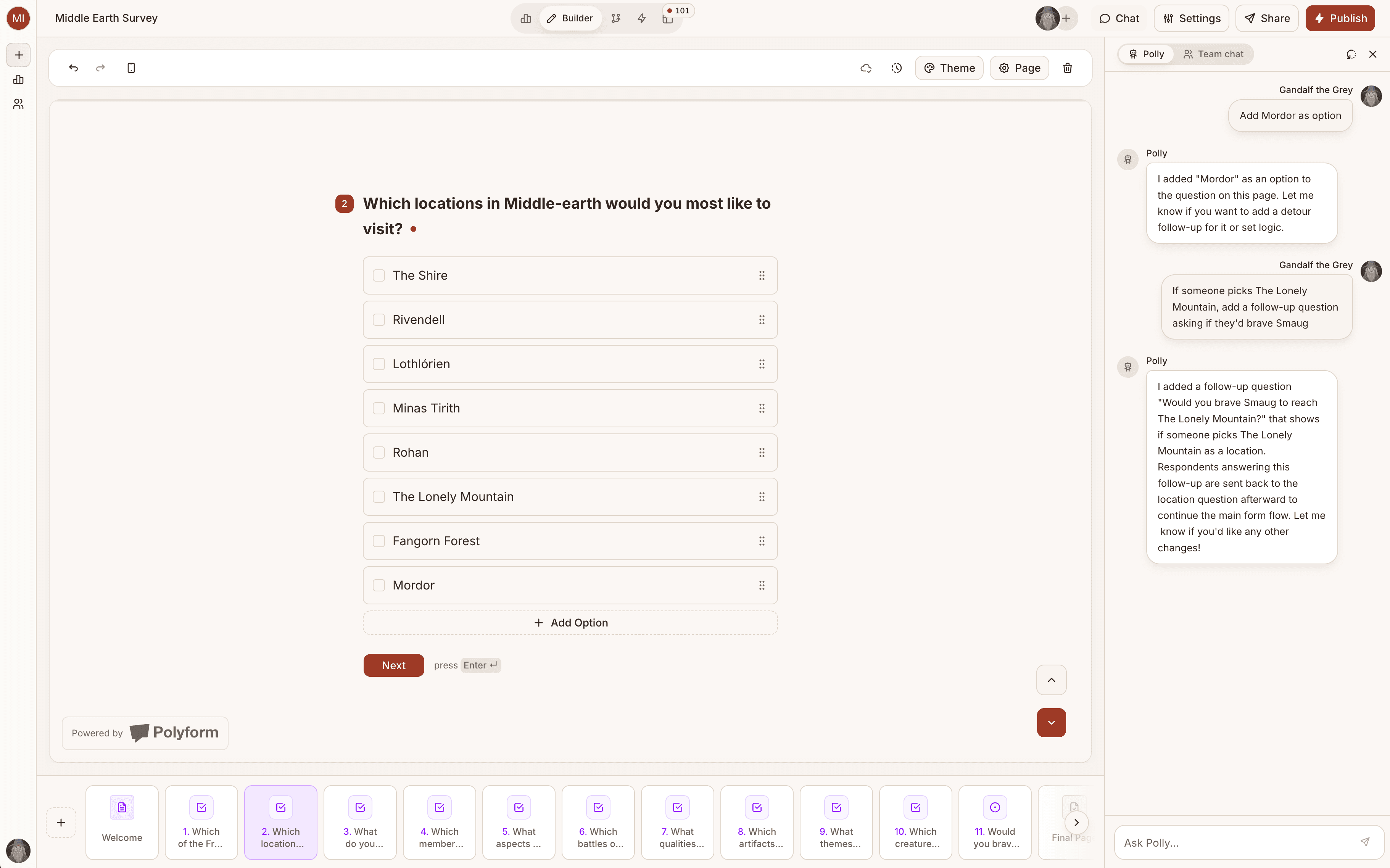Undo the last change
The width and height of the screenshot is (1390, 868).
coord(74,68)
